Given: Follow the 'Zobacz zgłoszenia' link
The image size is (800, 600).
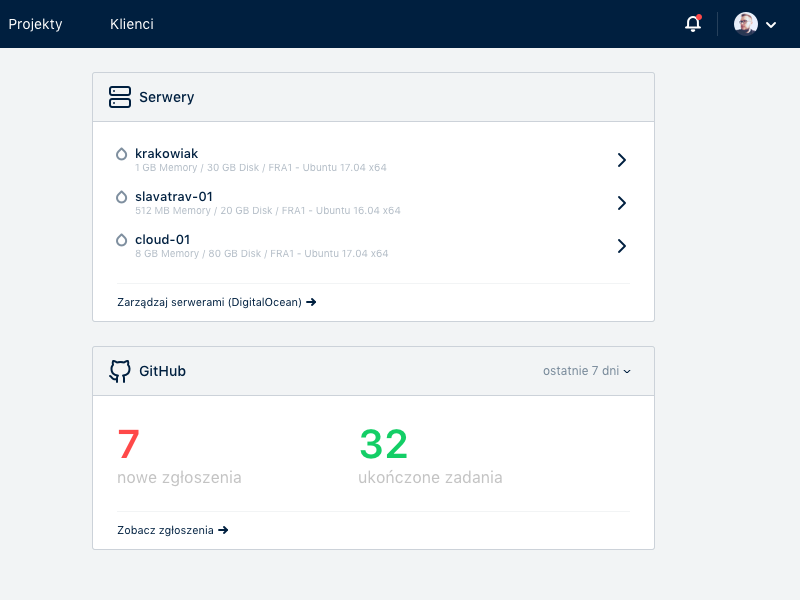Looking at the screenshot, I should coord(172,530).
